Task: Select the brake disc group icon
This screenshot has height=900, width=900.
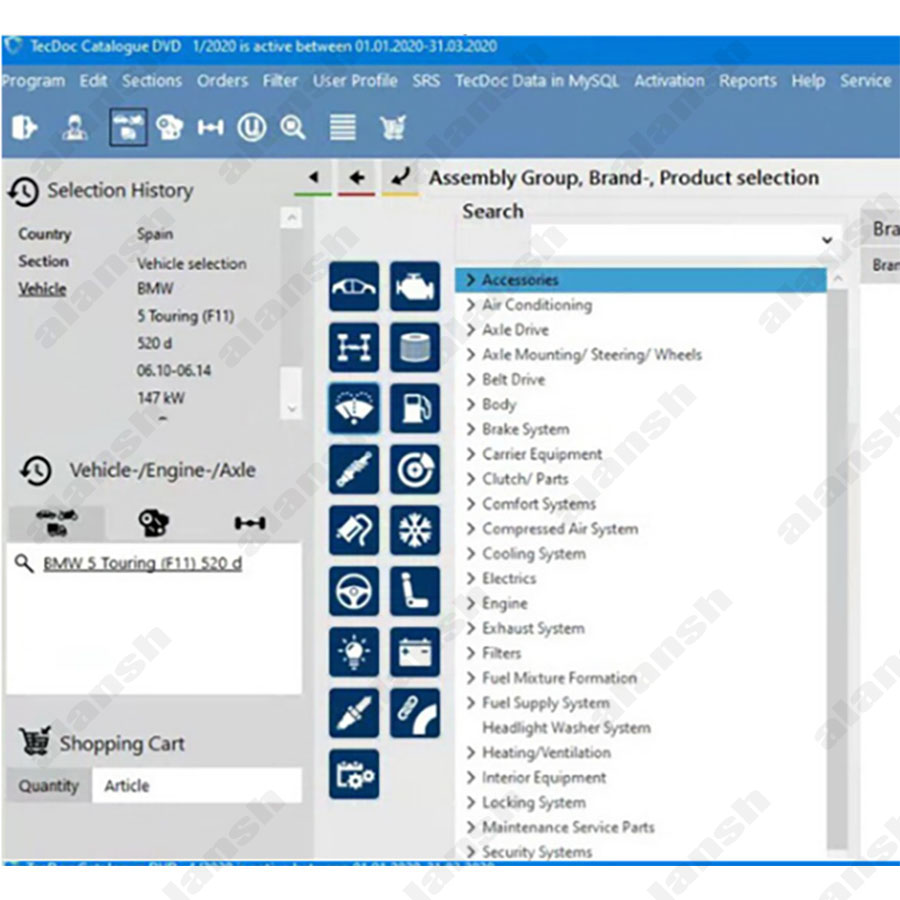Action: [x=415, y=470]
